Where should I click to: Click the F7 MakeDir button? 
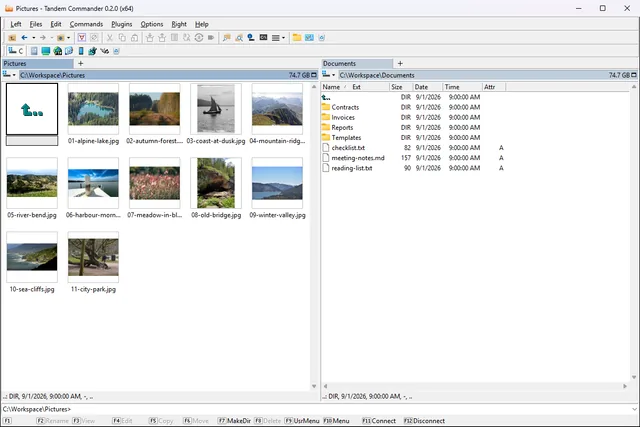point(234,421)
